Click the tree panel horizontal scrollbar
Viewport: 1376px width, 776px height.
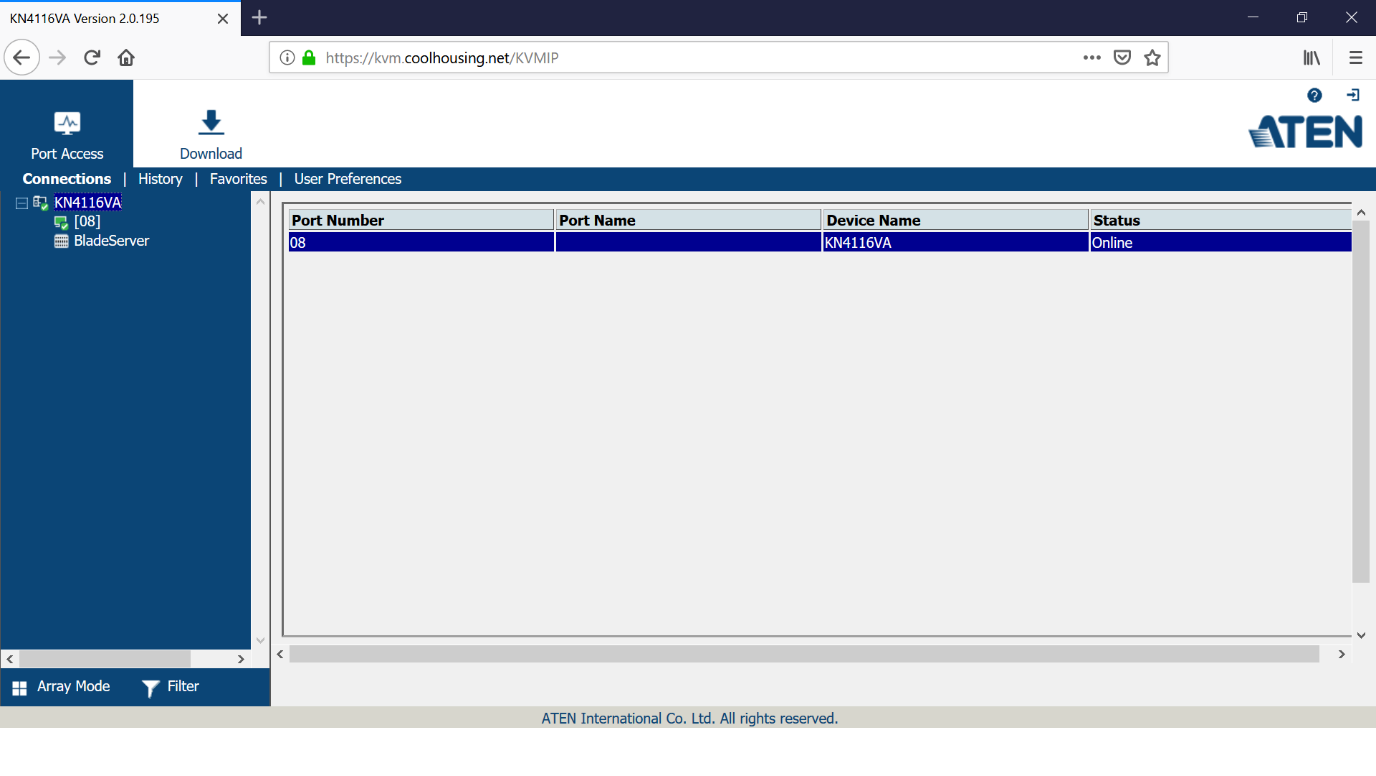point(104,659)
